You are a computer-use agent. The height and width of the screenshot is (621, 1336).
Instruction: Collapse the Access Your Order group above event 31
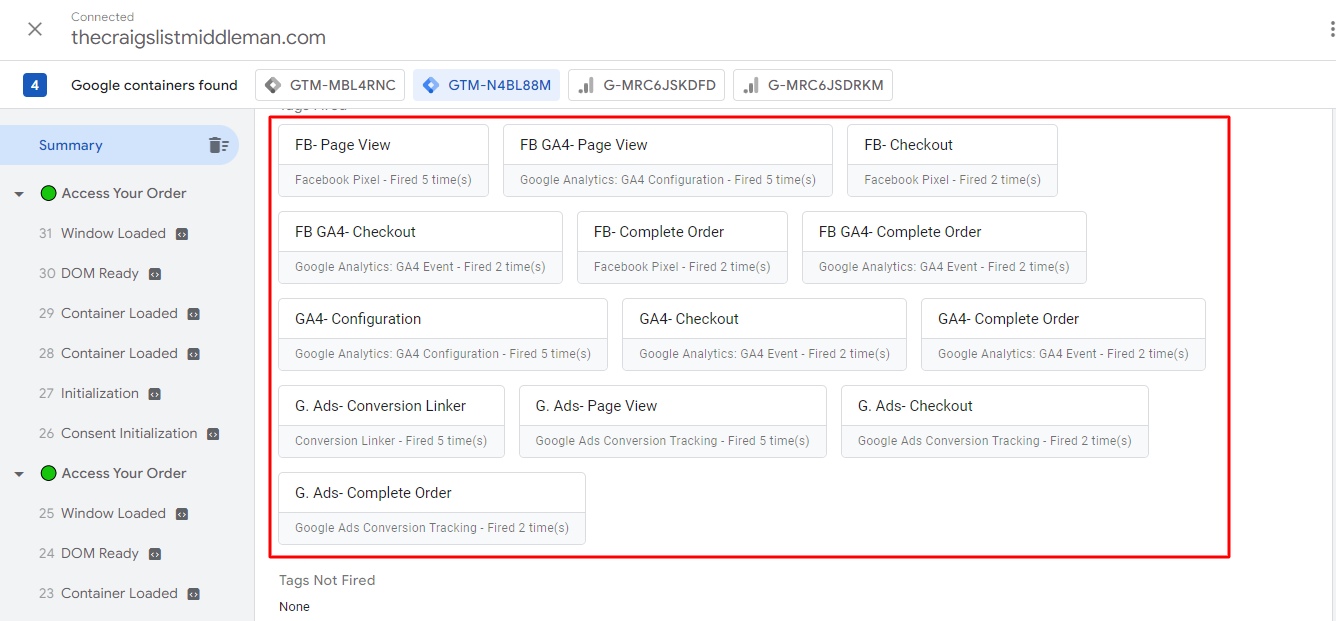point(19,194)
